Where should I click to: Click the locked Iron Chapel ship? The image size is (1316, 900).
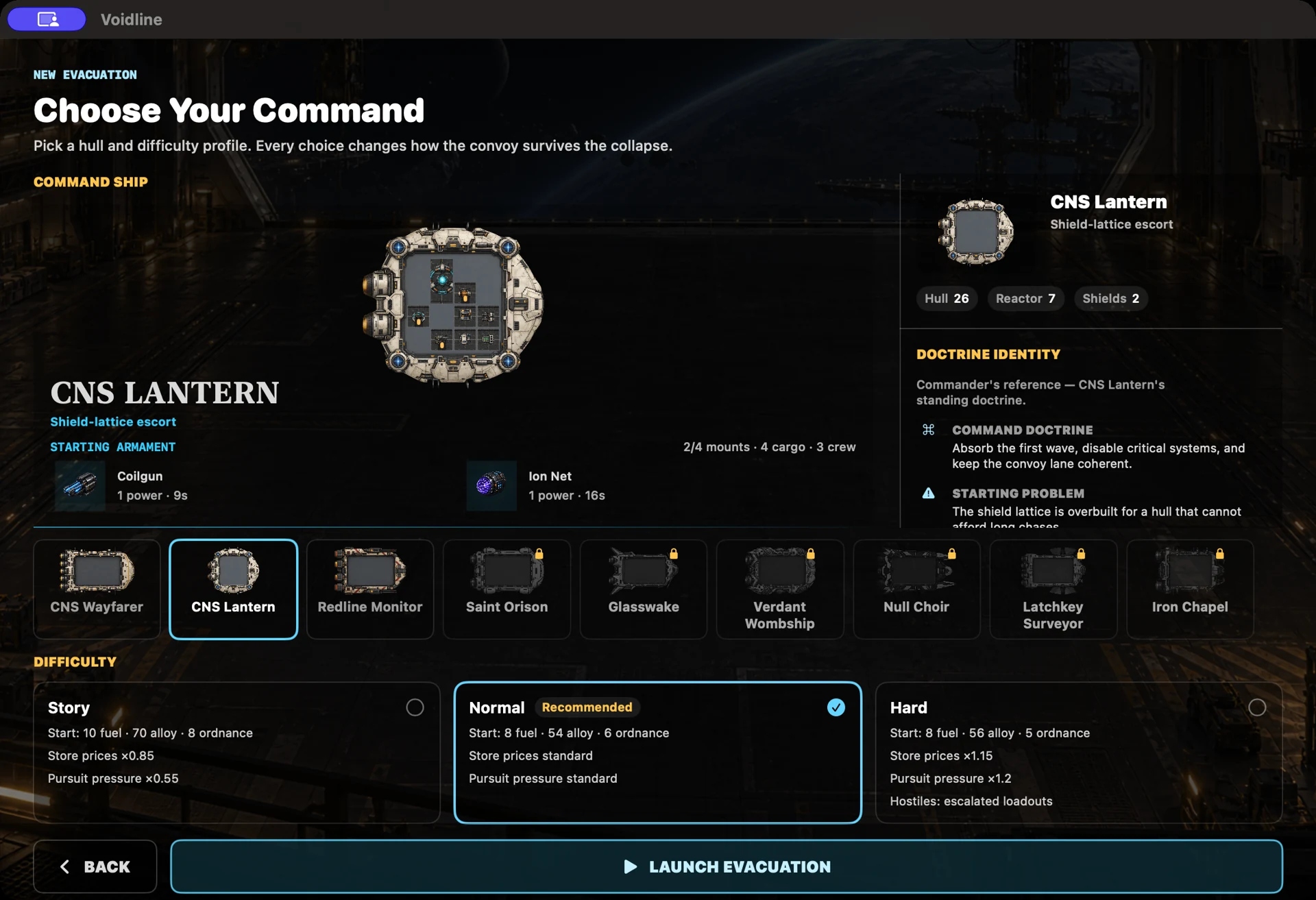coord(1190,589)
